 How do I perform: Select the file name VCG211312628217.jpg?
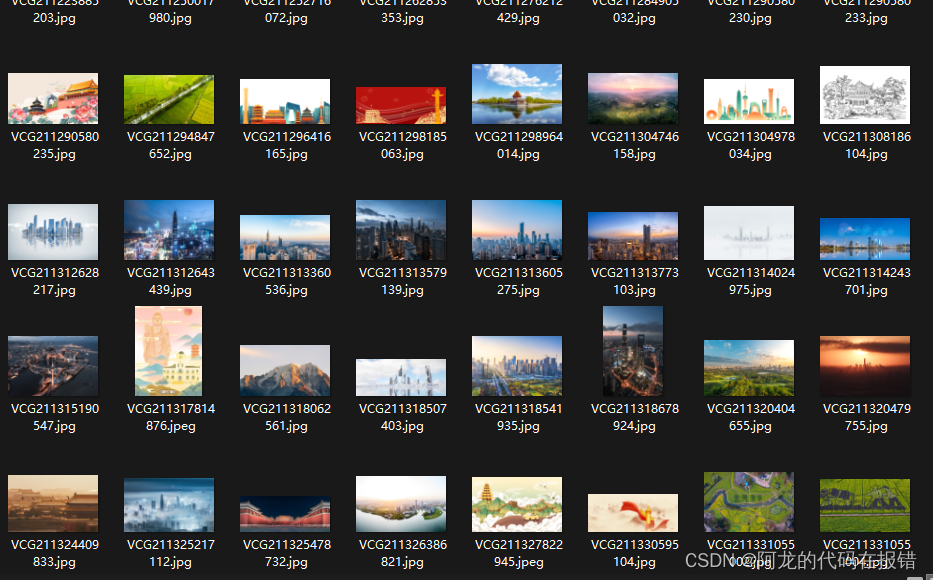coord(54,281)
